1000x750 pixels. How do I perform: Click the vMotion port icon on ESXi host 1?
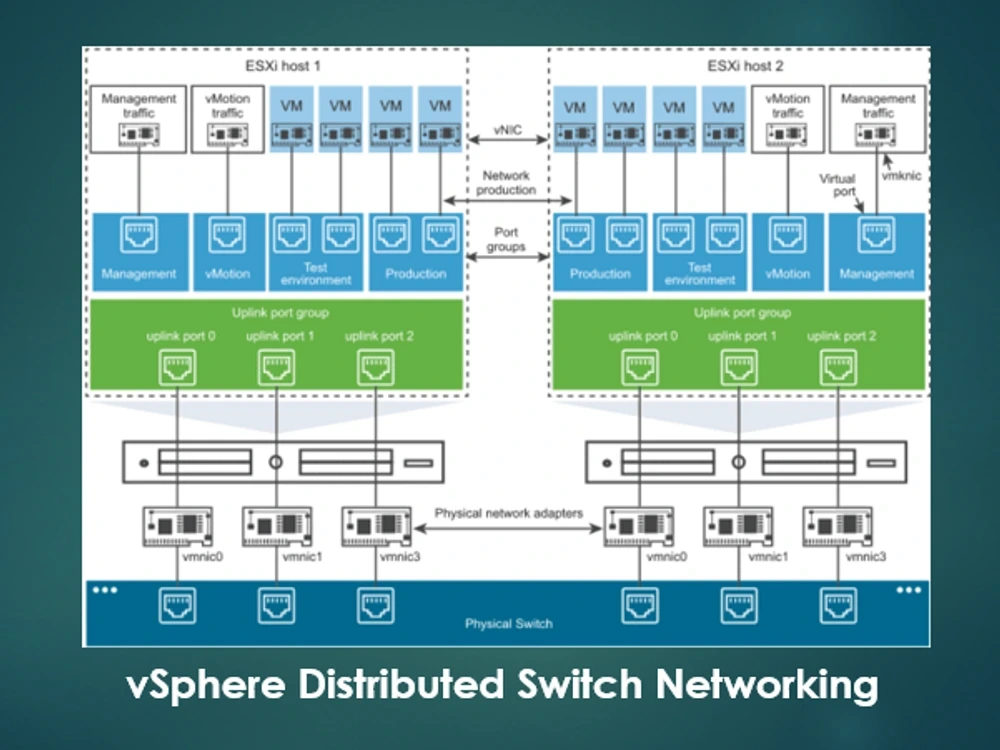coord(228,237)
